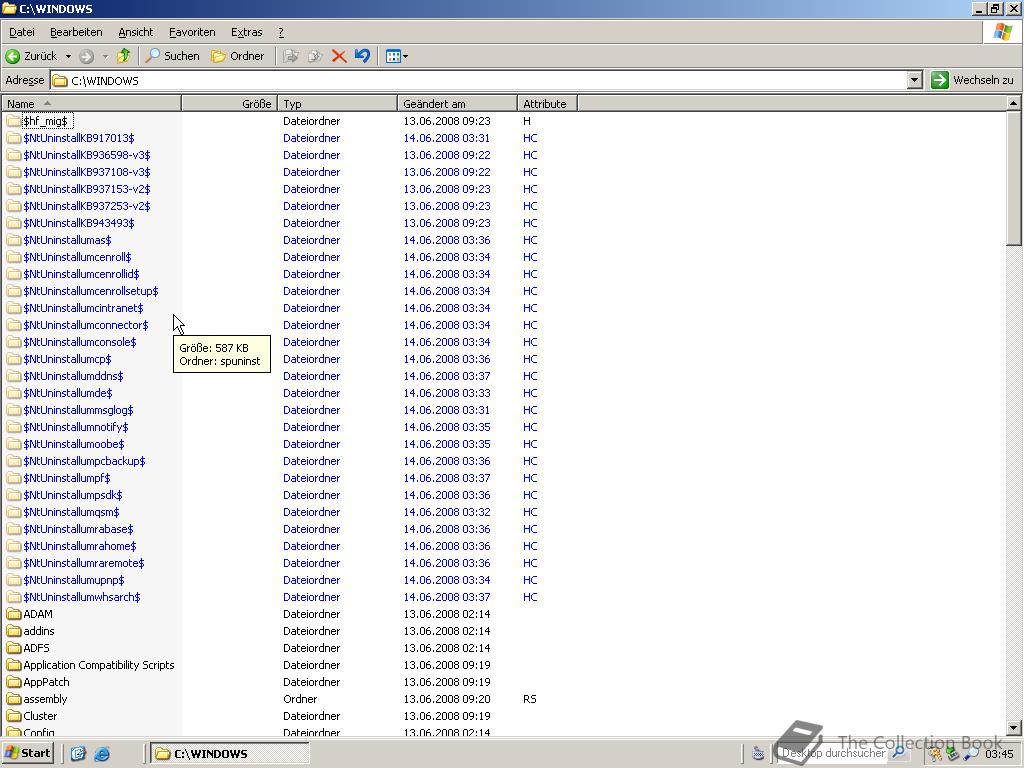Select the Application Compatibility Scripts folder name
This screenshot has height=768, width=1024.
[99, 665]
